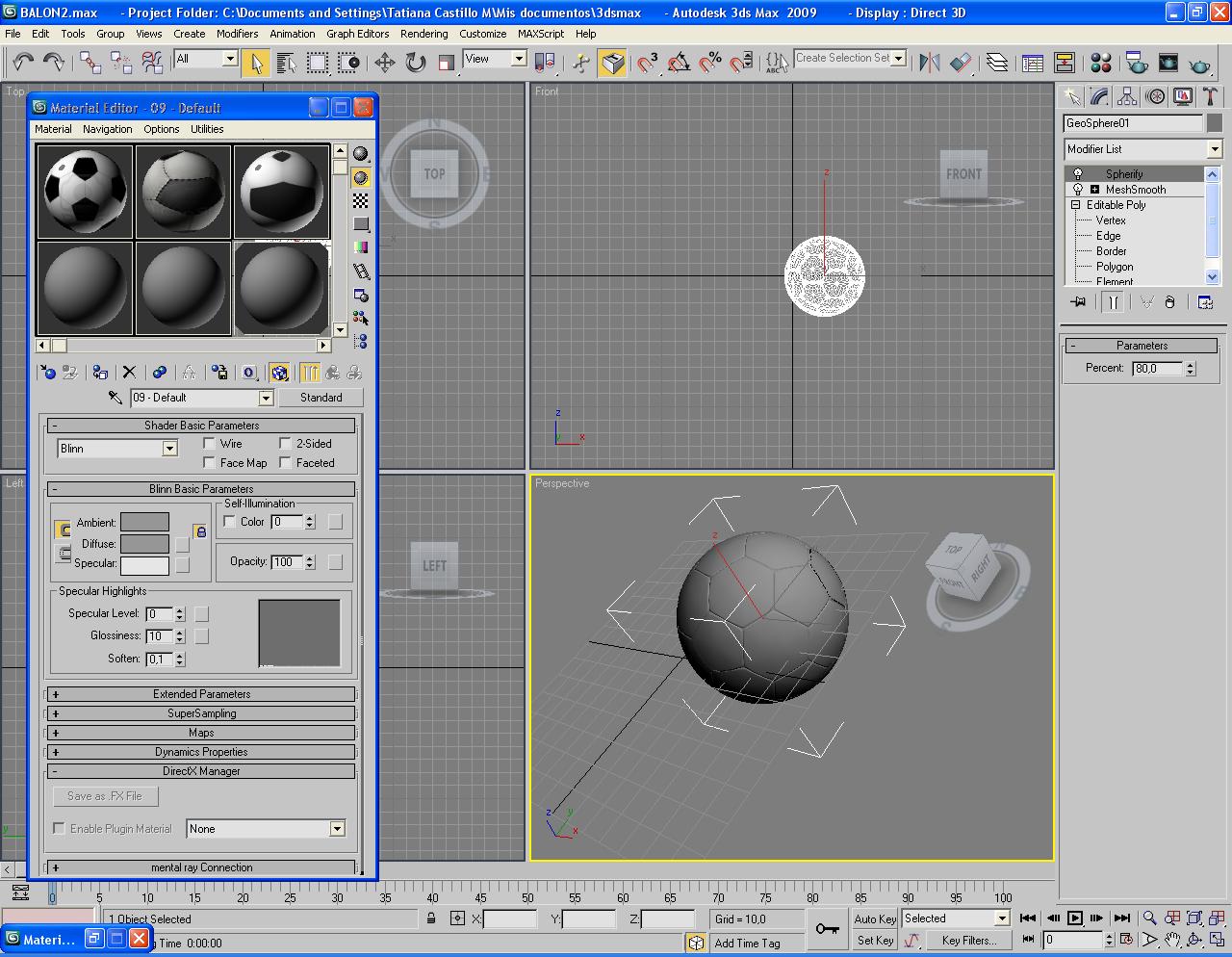The width and height of the screenshot is (1232, 957).
Task: Activate the Select and Link tool
Action: pos(90,63)
